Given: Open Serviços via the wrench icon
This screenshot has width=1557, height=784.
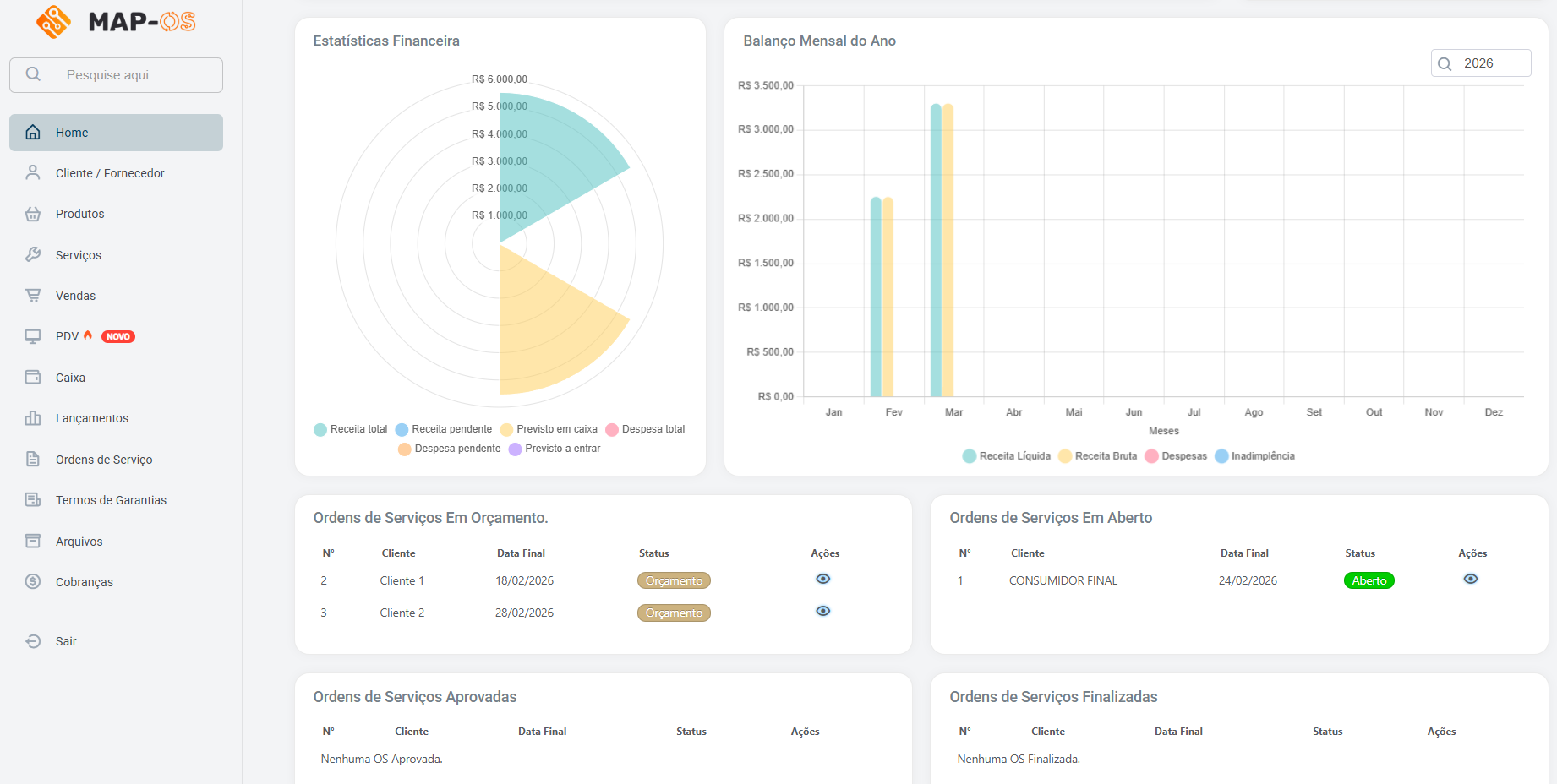Looking at the screenshot, I should [x=33, y=254].
